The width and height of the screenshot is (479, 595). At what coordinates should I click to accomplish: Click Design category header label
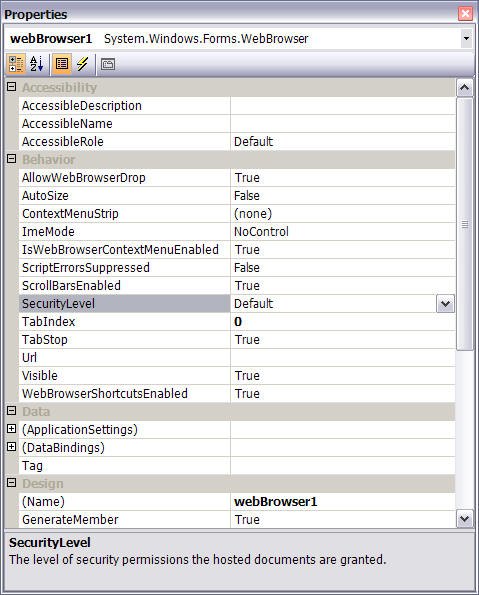click(43, 484)
